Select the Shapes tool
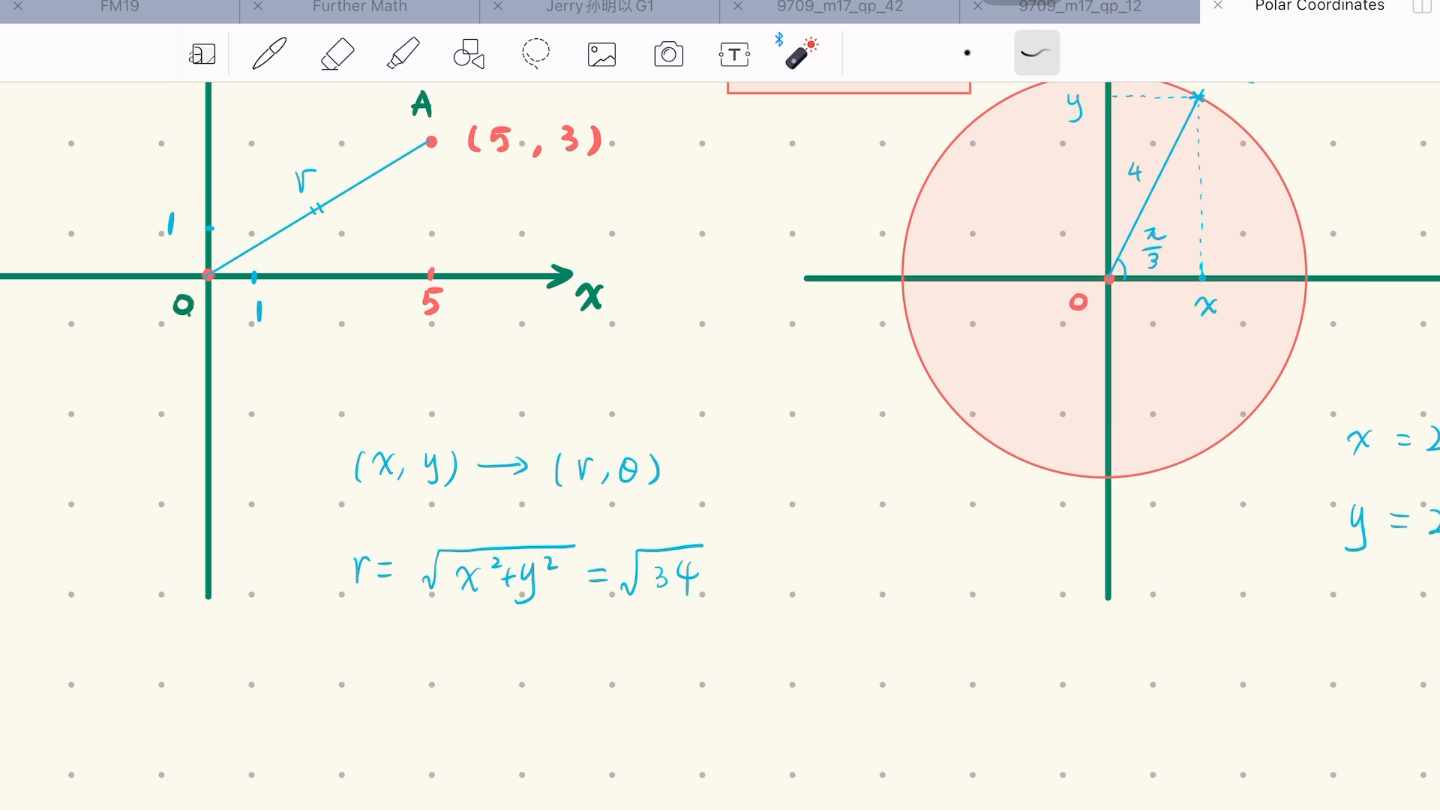Screen dimensions: 1440x810 click(469, 54)
